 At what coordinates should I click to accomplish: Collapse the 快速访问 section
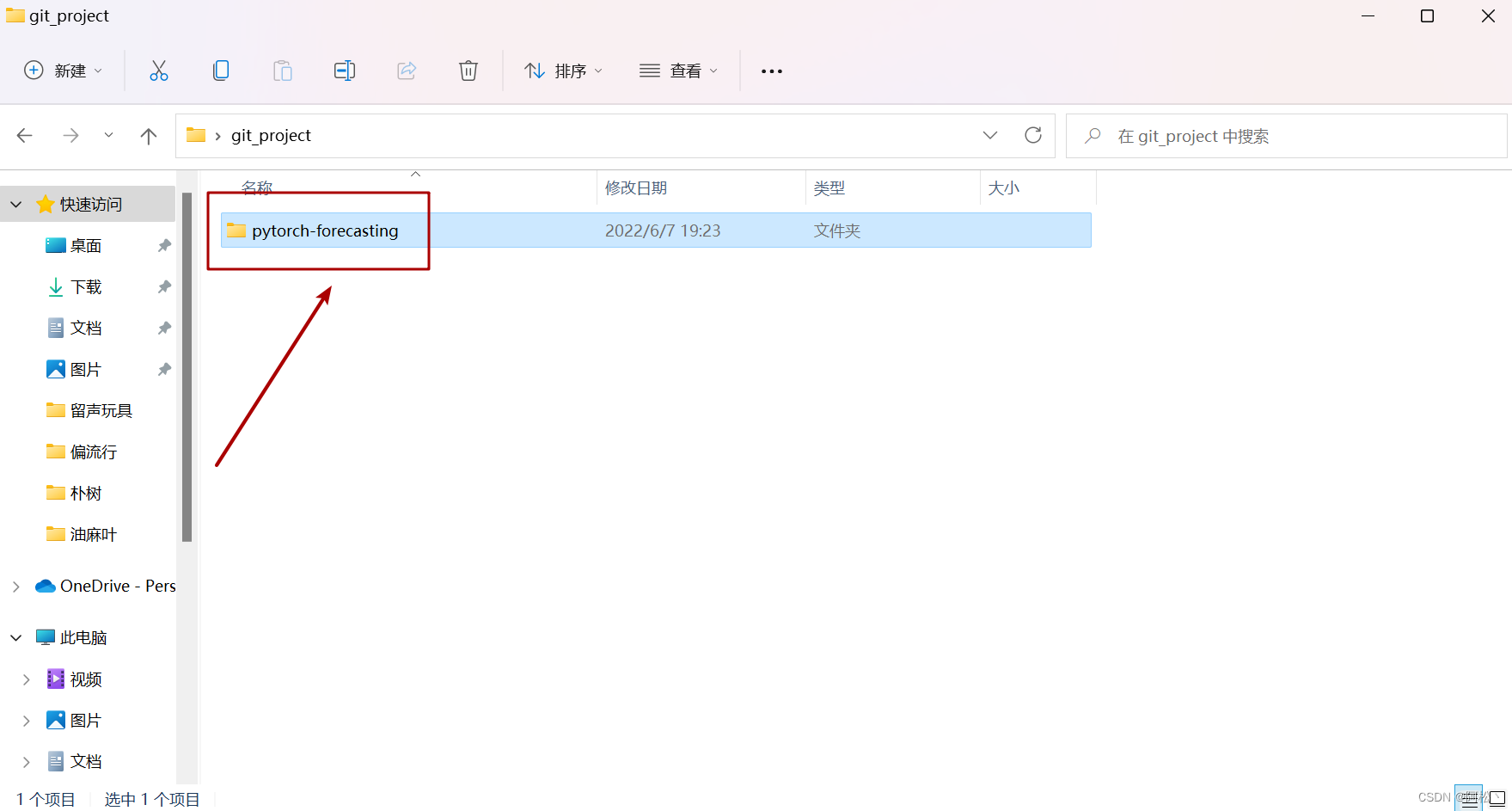(16, 205)
